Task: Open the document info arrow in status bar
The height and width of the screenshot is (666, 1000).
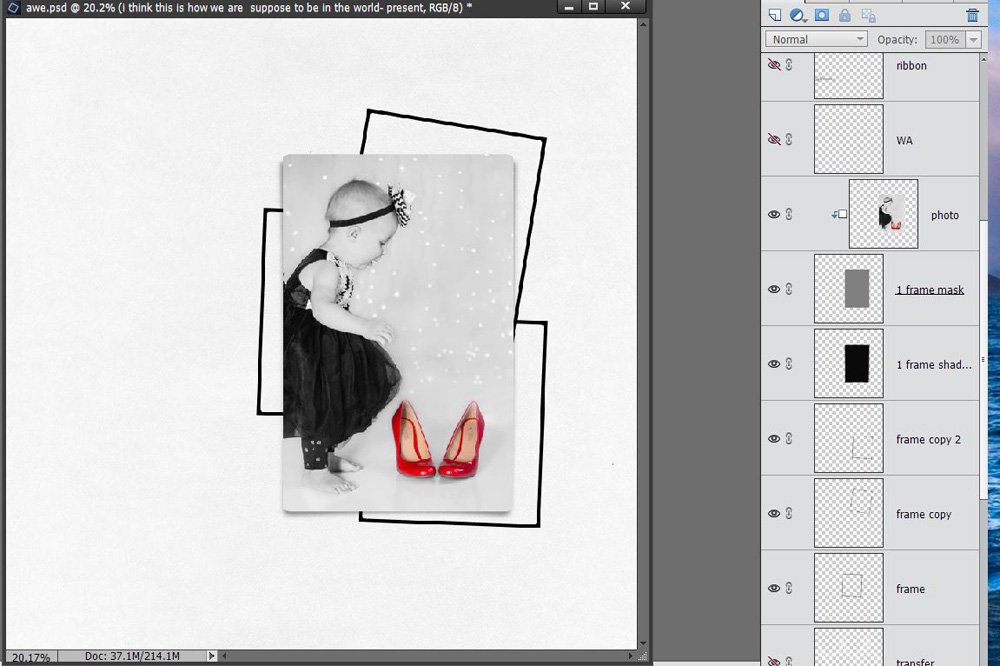Action: [x=212, y=656]
